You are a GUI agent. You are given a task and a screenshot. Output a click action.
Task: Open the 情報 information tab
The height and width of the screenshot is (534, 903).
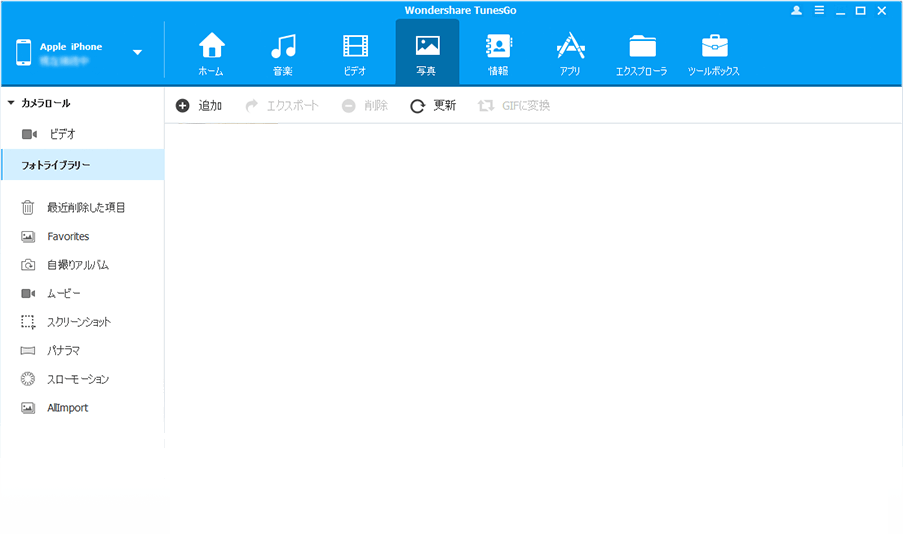click(x=498, y=54)
